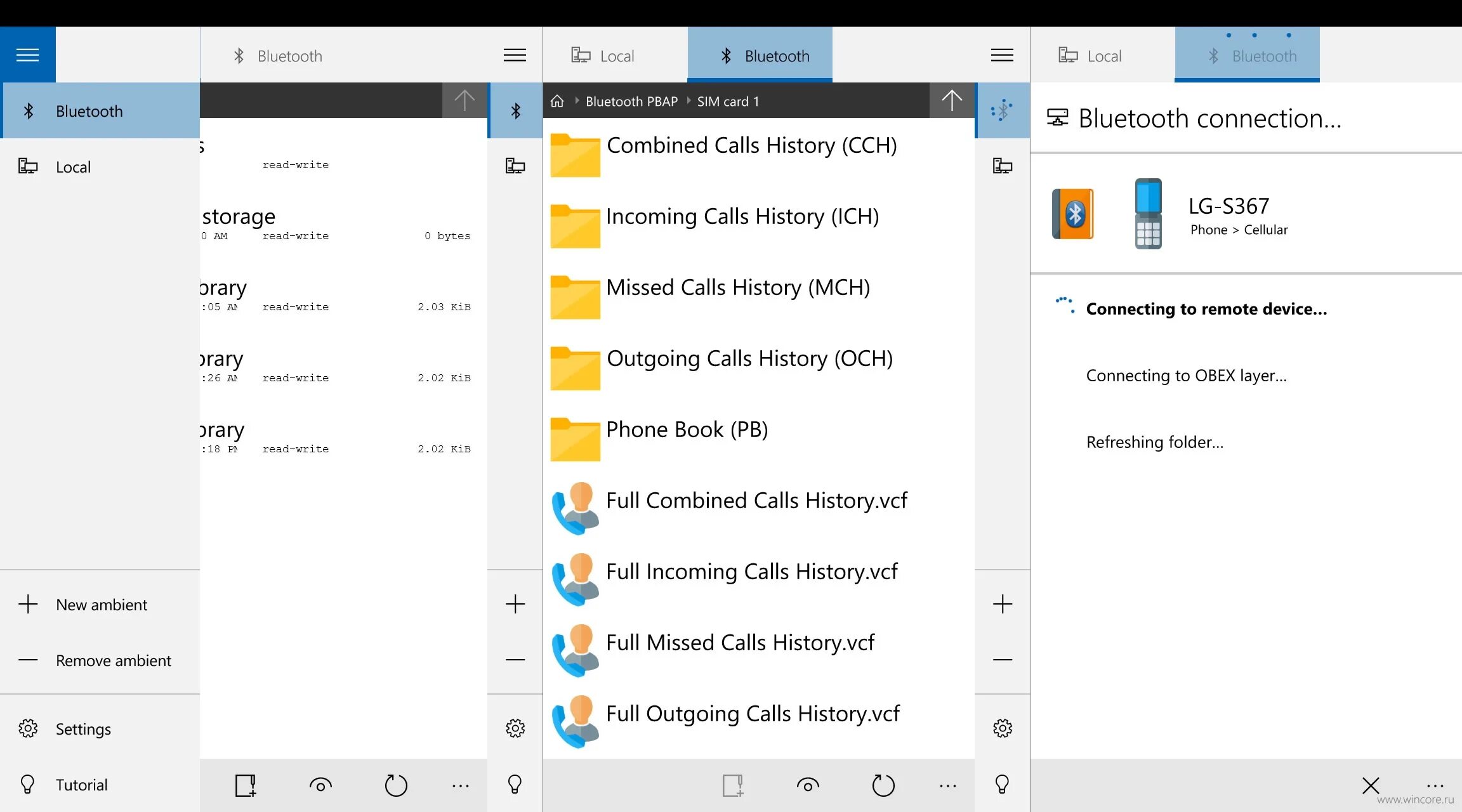Go up one folder from SIM card 1

coord(951,100)
